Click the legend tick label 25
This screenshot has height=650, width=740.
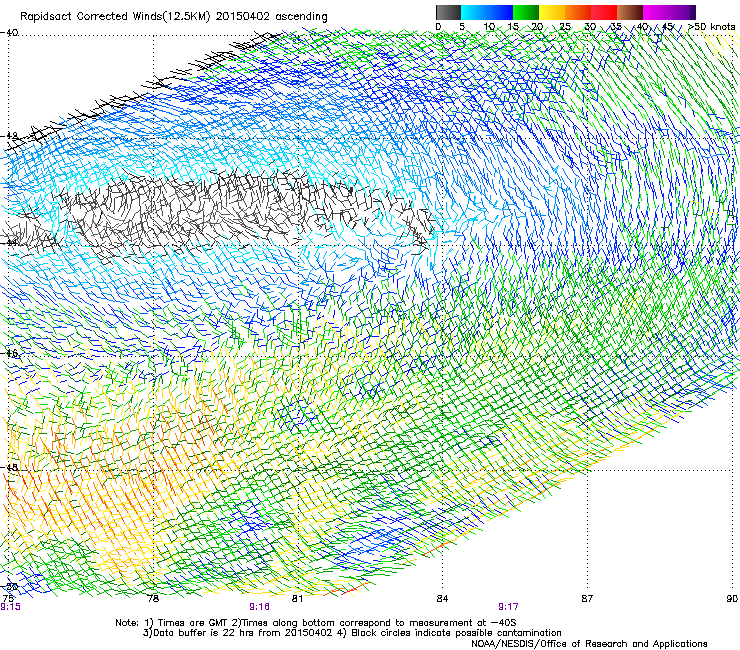565,27
